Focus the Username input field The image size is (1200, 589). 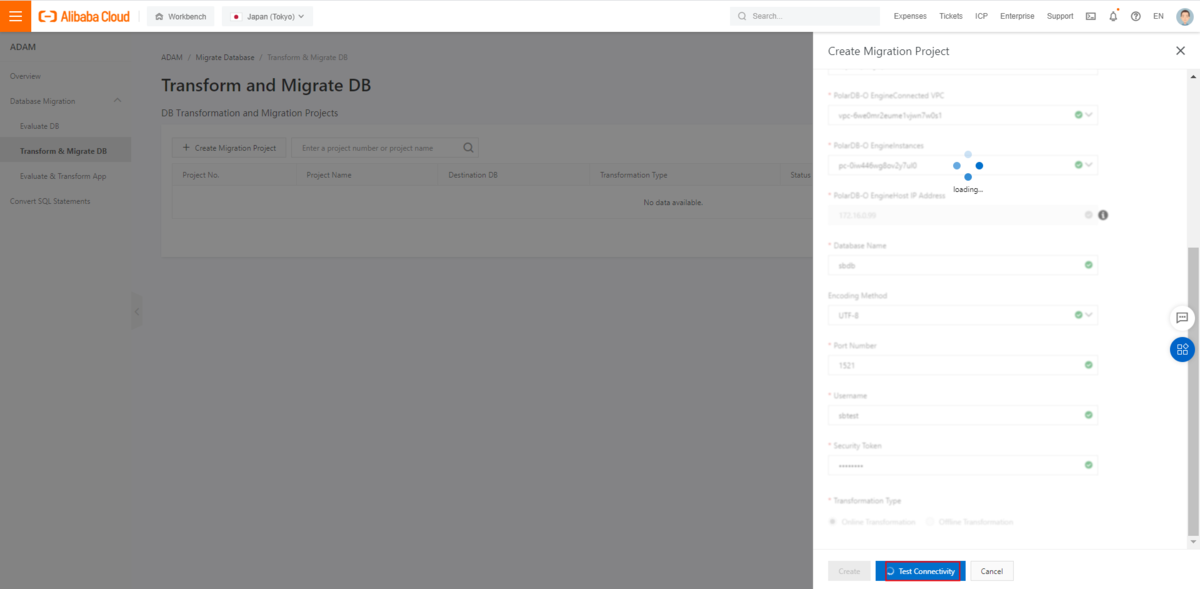pyautogui.click(x=963, y=415)
